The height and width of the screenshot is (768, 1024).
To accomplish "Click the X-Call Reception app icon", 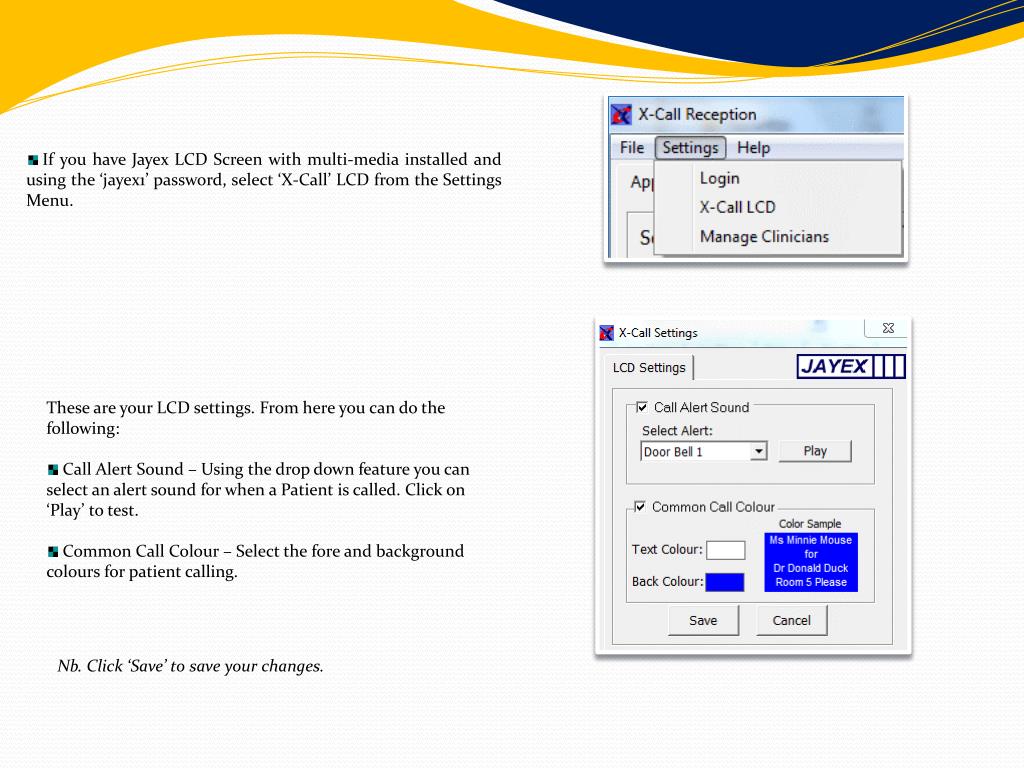I will [x=621, y=115].
